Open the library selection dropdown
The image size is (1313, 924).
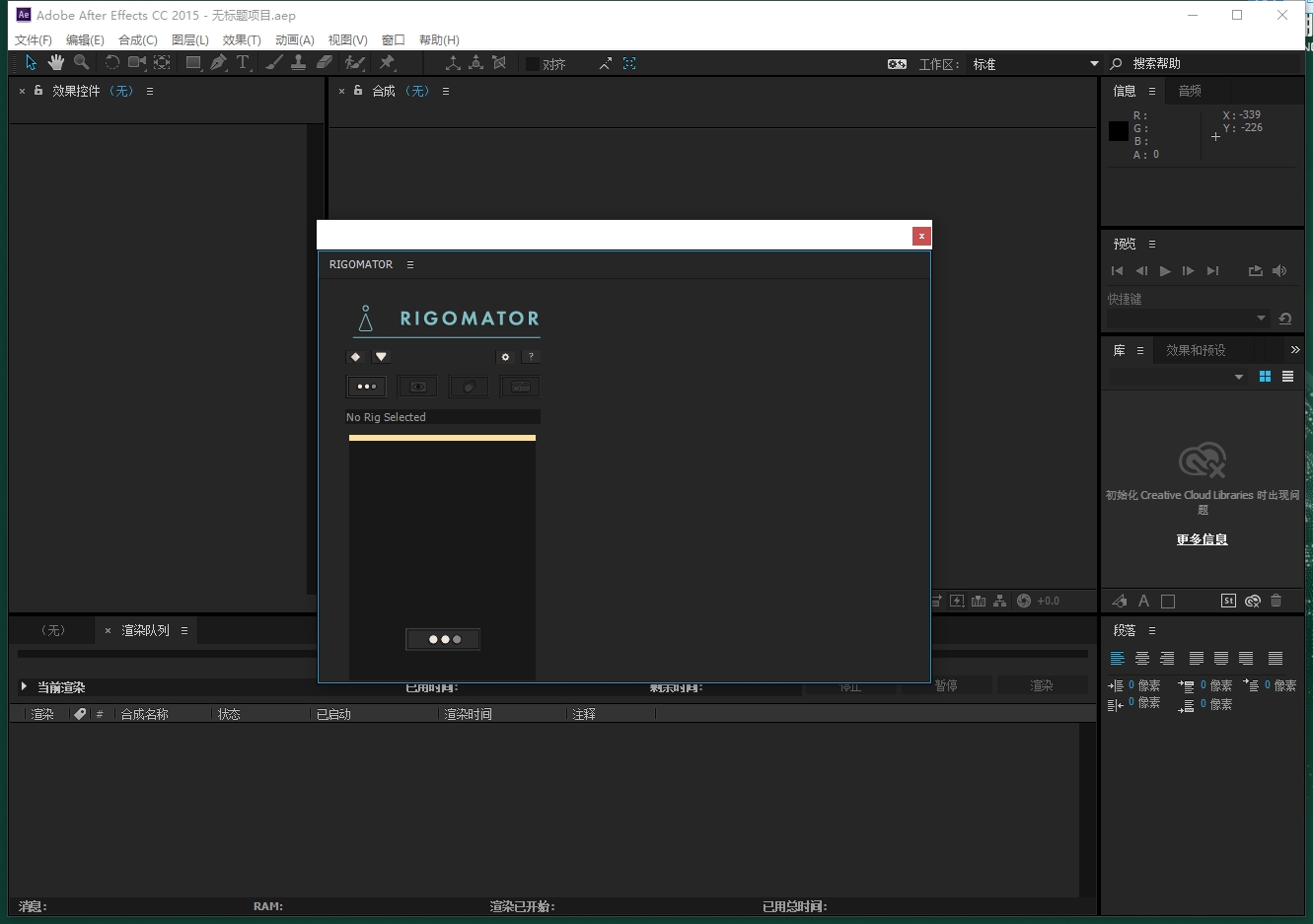click(x=1178, y=377)
